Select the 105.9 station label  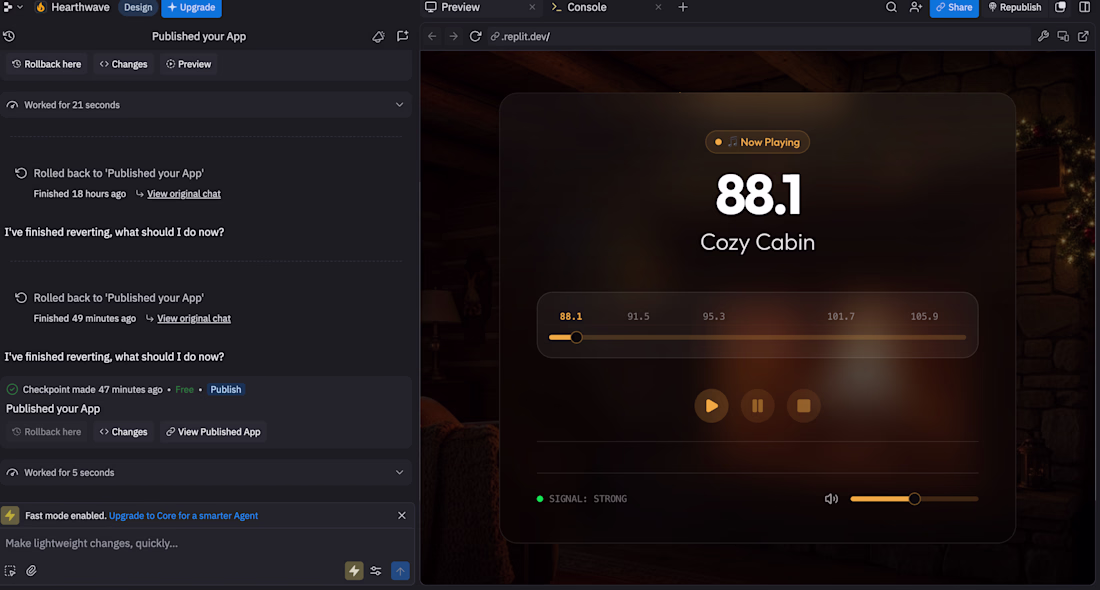coord(925,316)
